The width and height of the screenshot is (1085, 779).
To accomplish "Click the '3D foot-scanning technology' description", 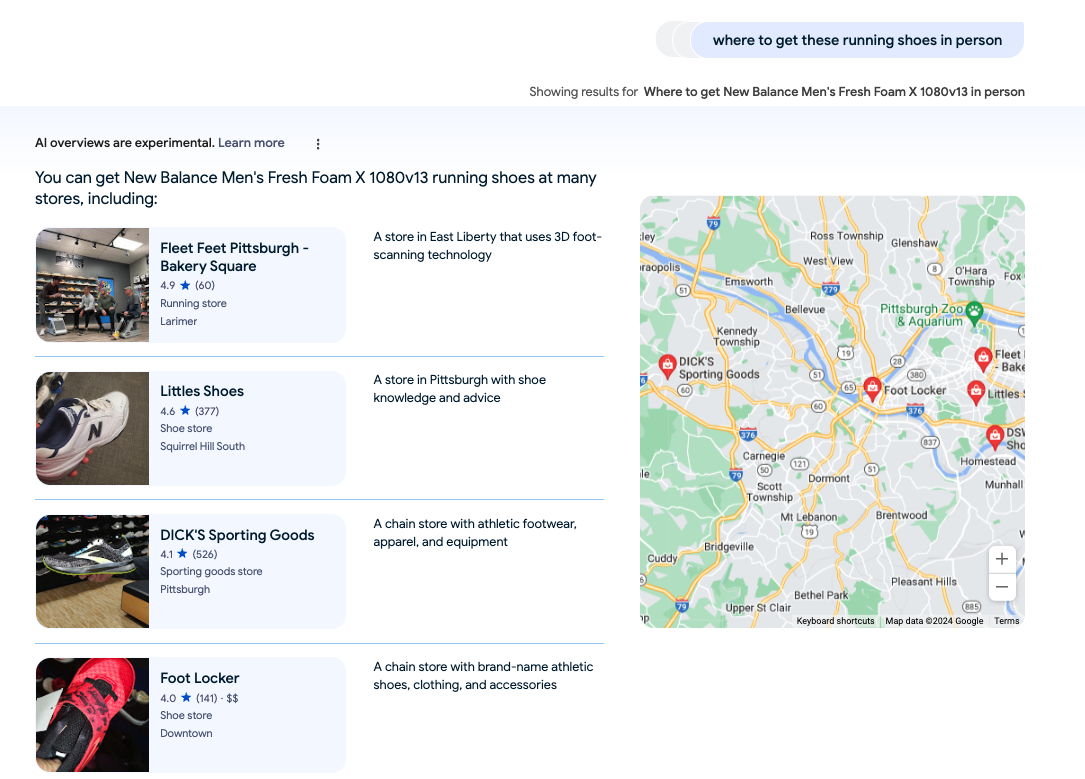I will coord(487,246).
